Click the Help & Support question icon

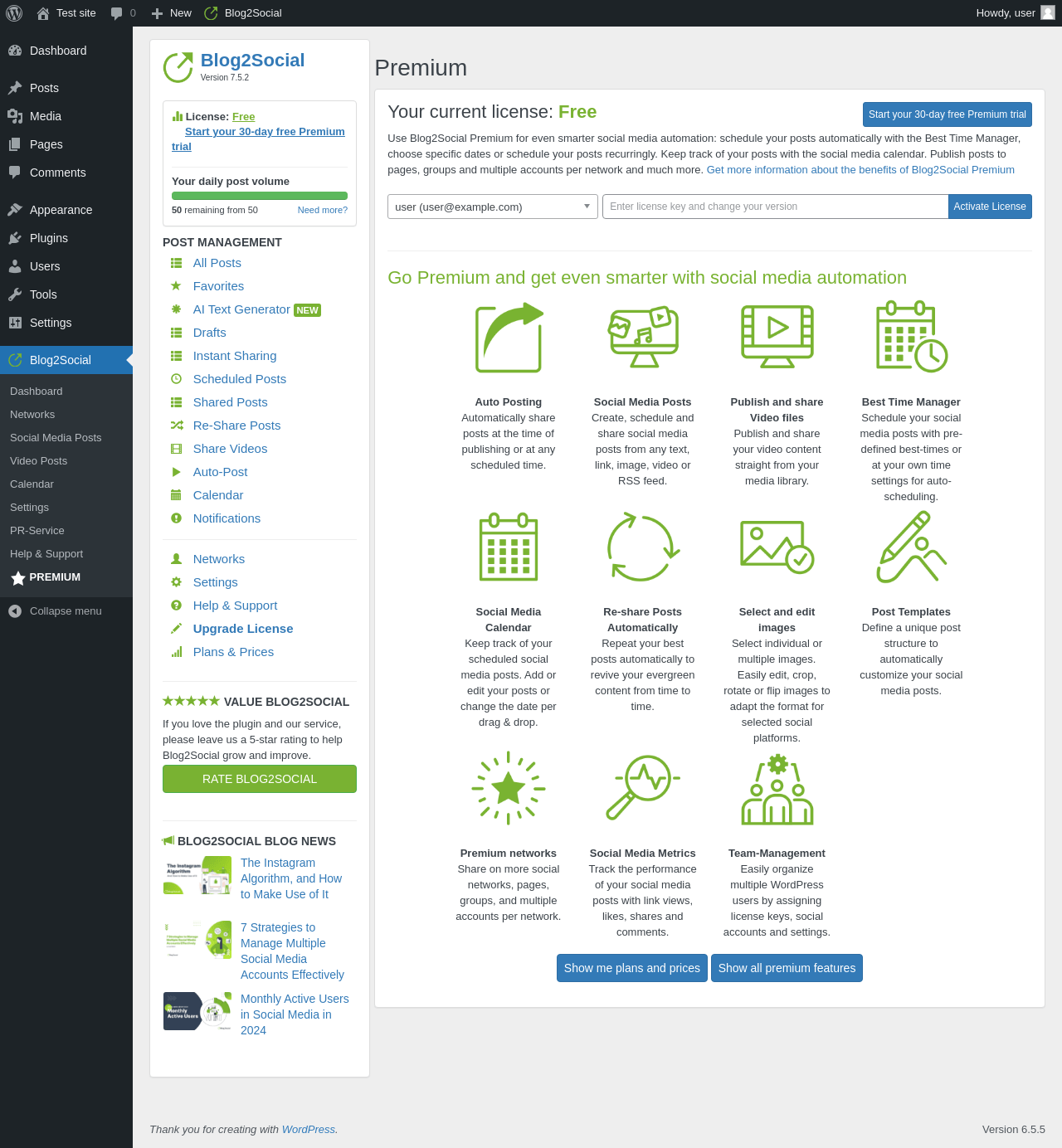pos(176,606)
